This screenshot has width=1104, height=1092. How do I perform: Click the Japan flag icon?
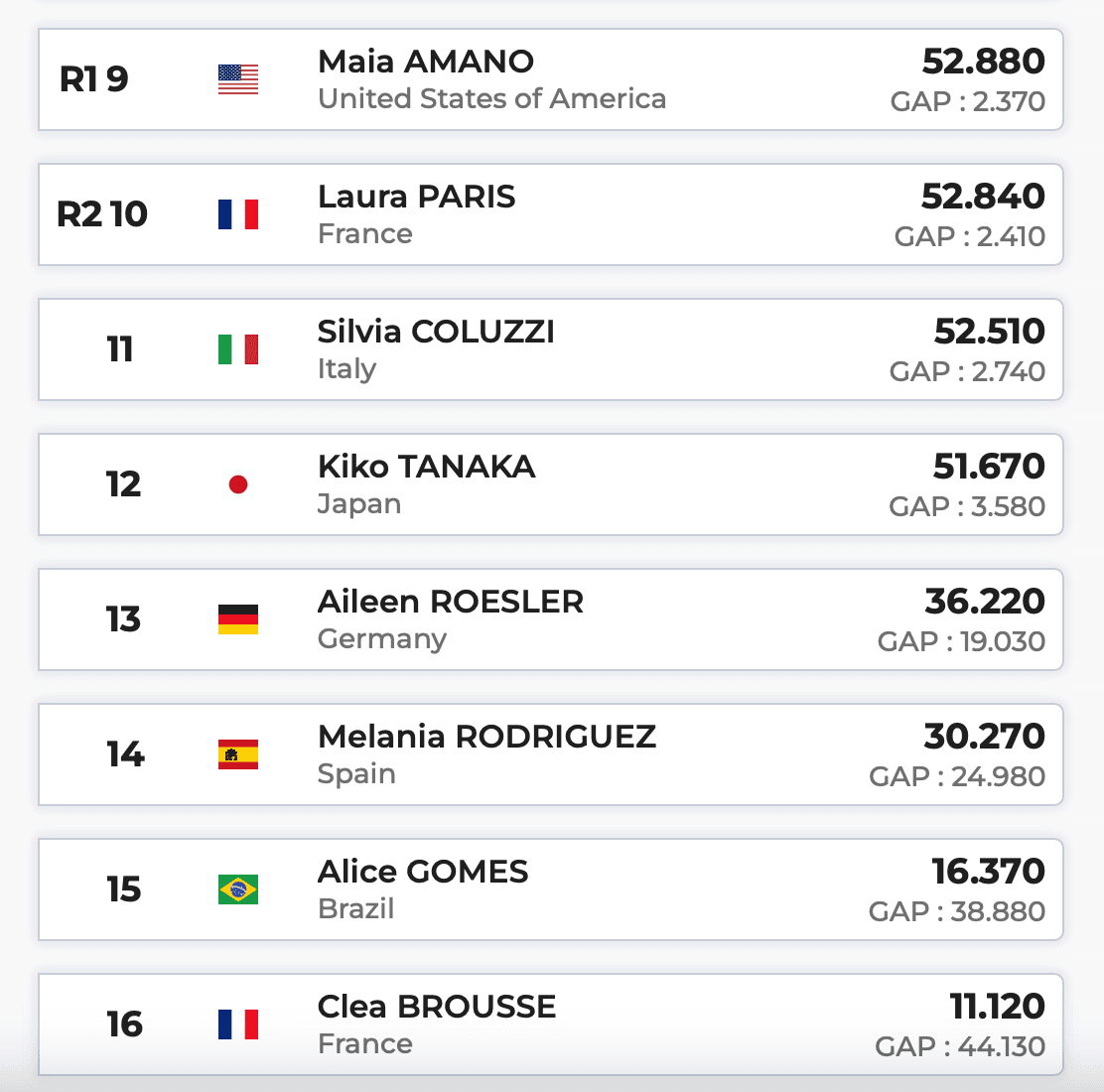pos(238,484)
